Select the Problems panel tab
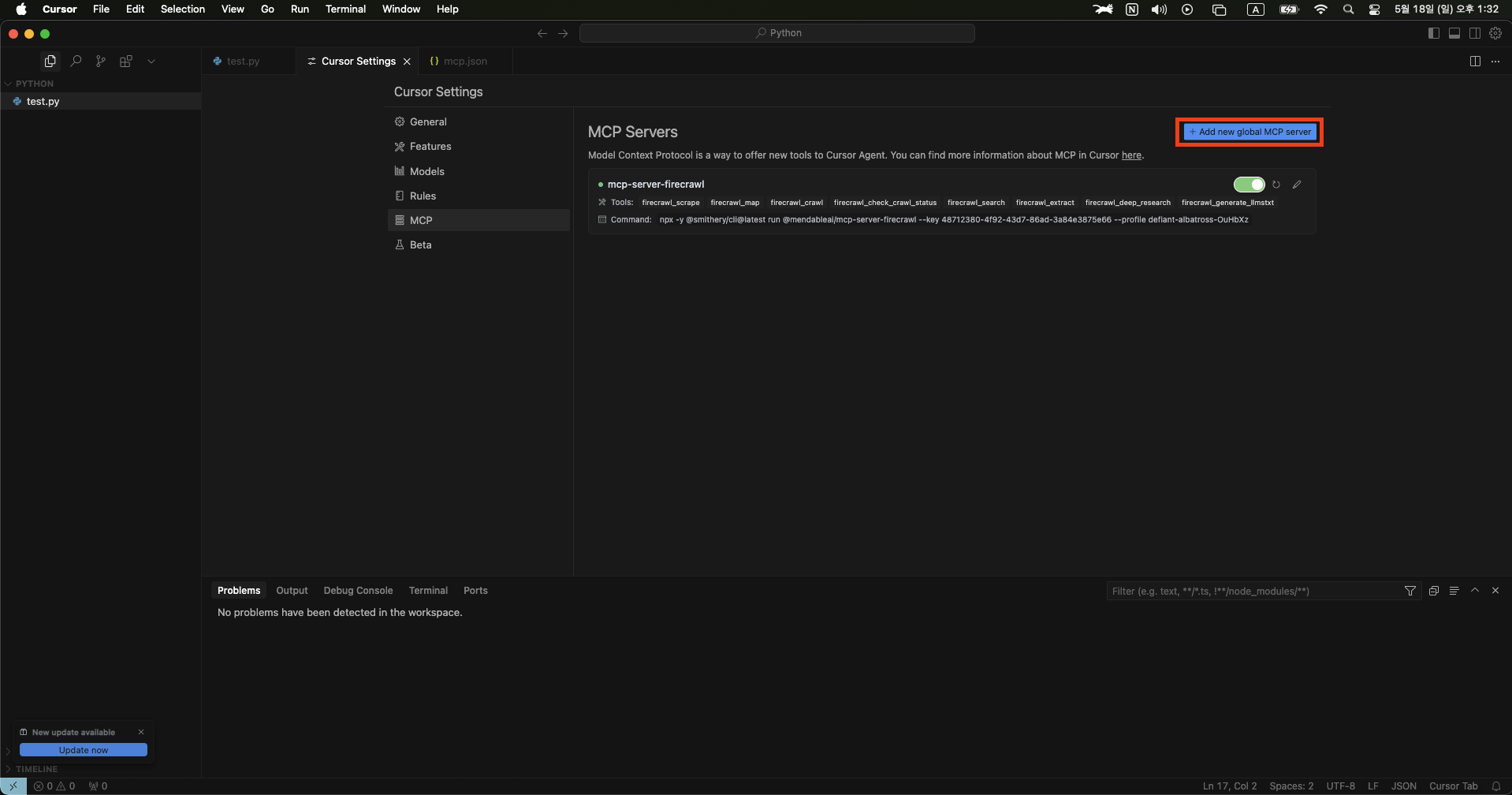The height and width of the screenshot is (795, 1512). [239, 591]
